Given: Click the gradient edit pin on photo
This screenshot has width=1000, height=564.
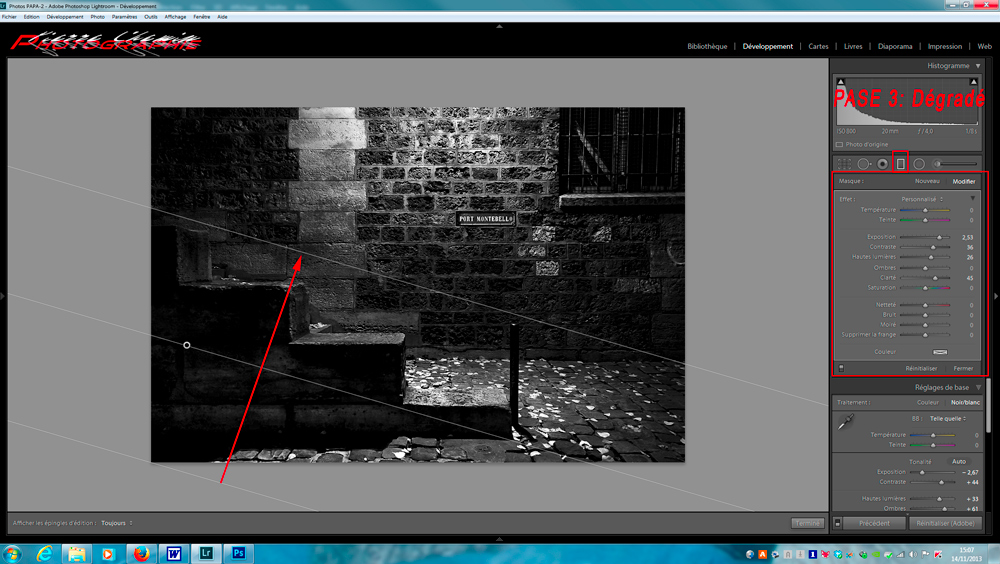Looking at the screenshot, I should 187,345.
